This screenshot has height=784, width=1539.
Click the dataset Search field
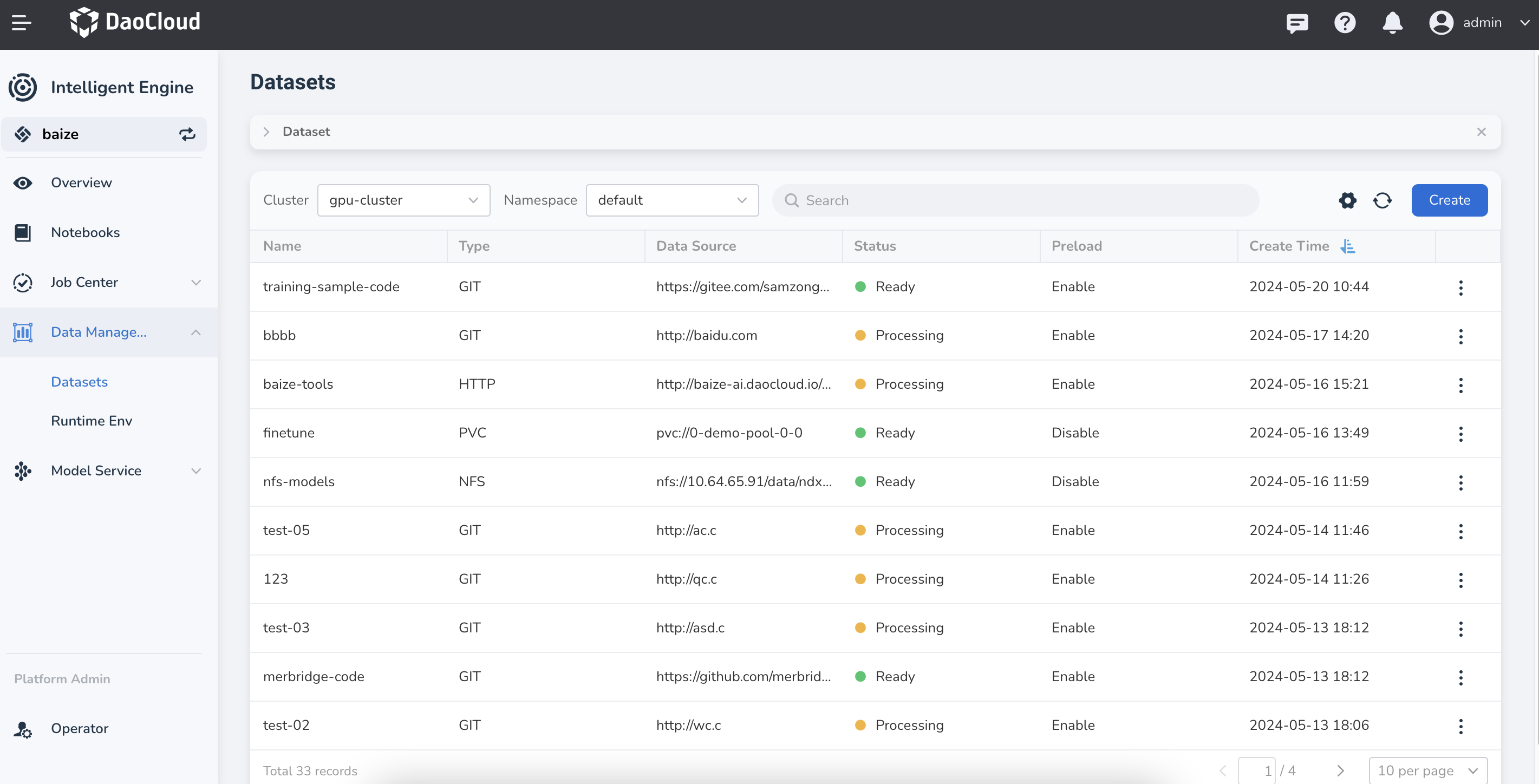1016,200
